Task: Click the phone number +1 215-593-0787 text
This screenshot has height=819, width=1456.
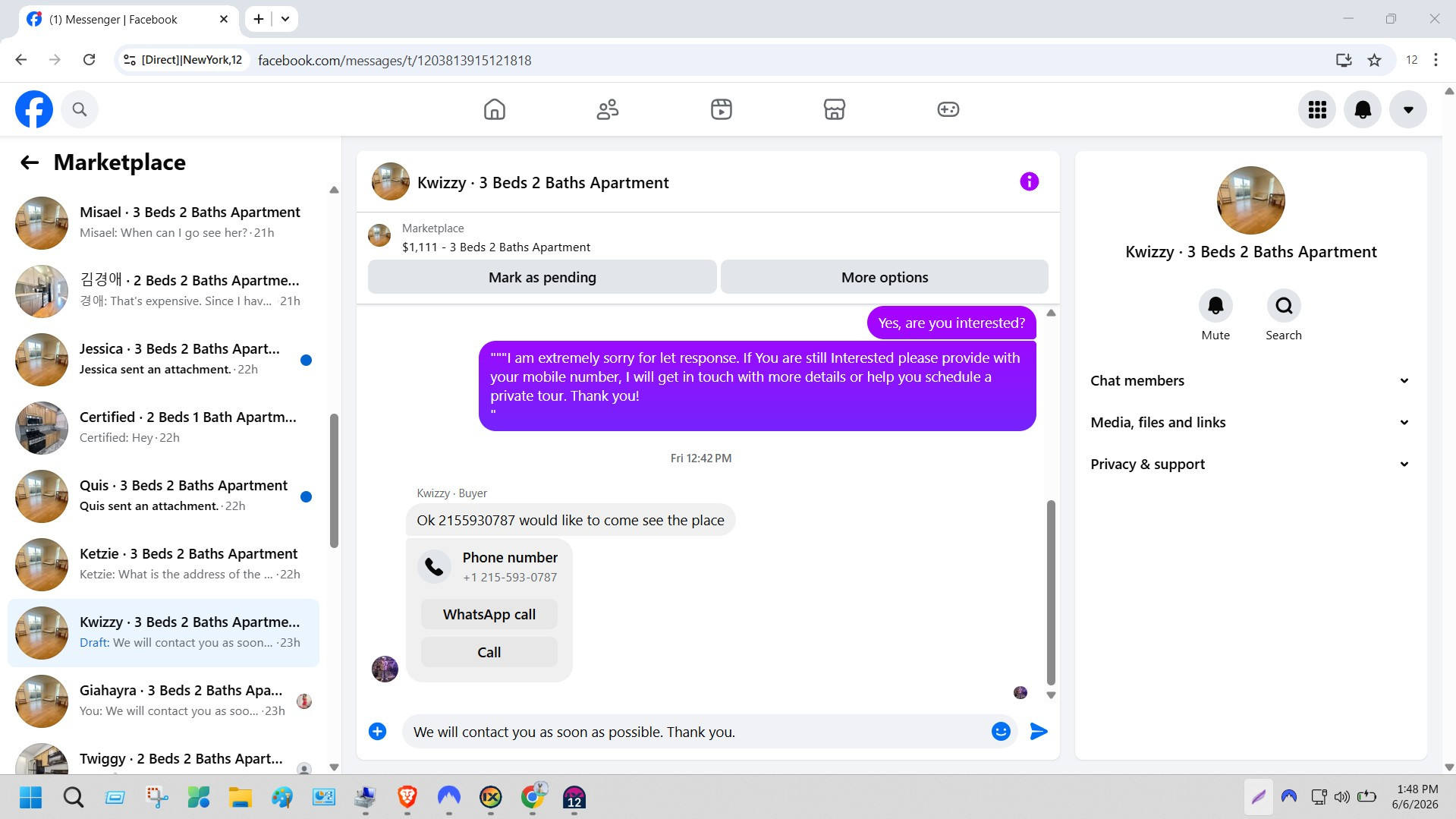Action: click(510, 578)
